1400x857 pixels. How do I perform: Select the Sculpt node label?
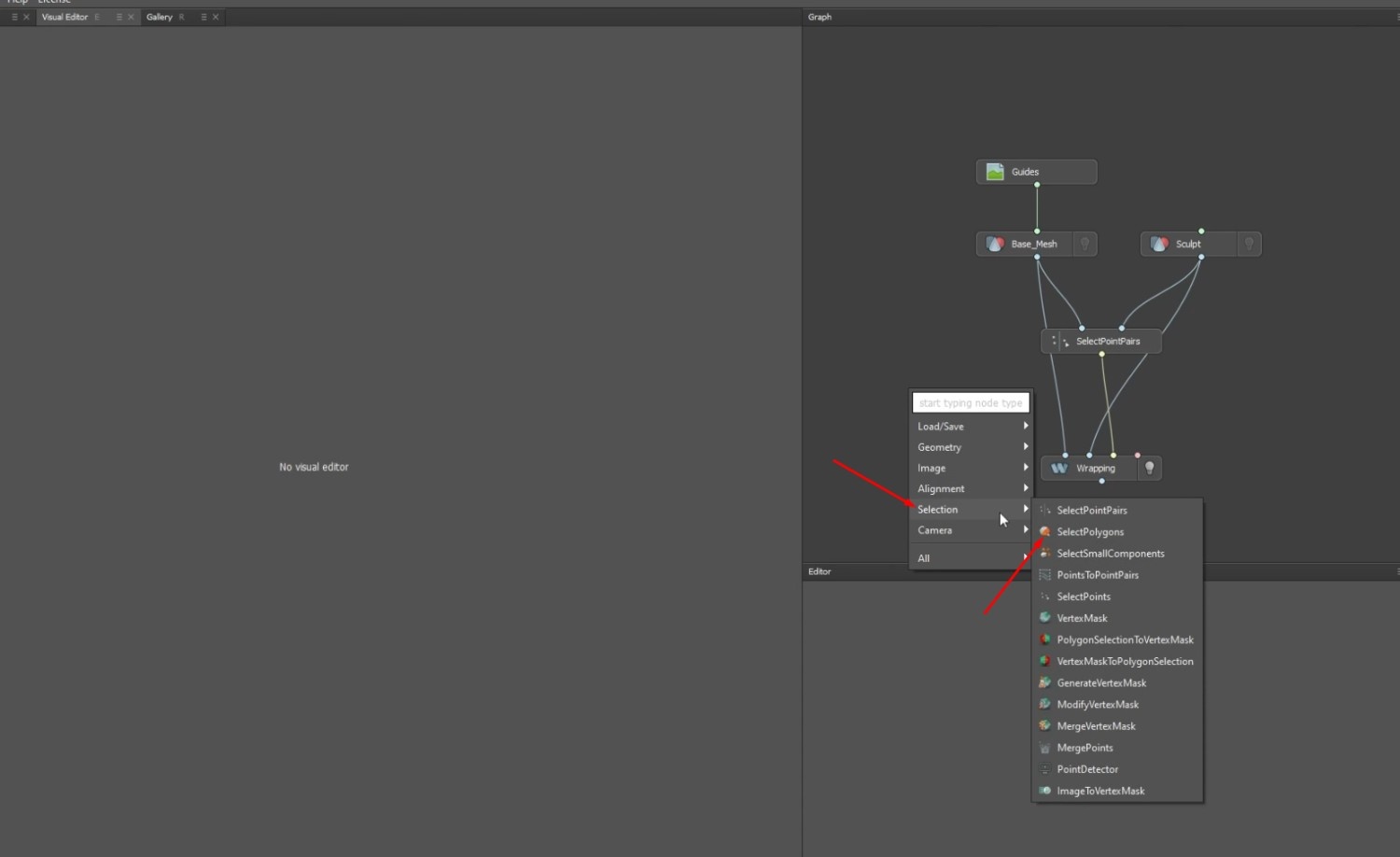point(1188,244)
